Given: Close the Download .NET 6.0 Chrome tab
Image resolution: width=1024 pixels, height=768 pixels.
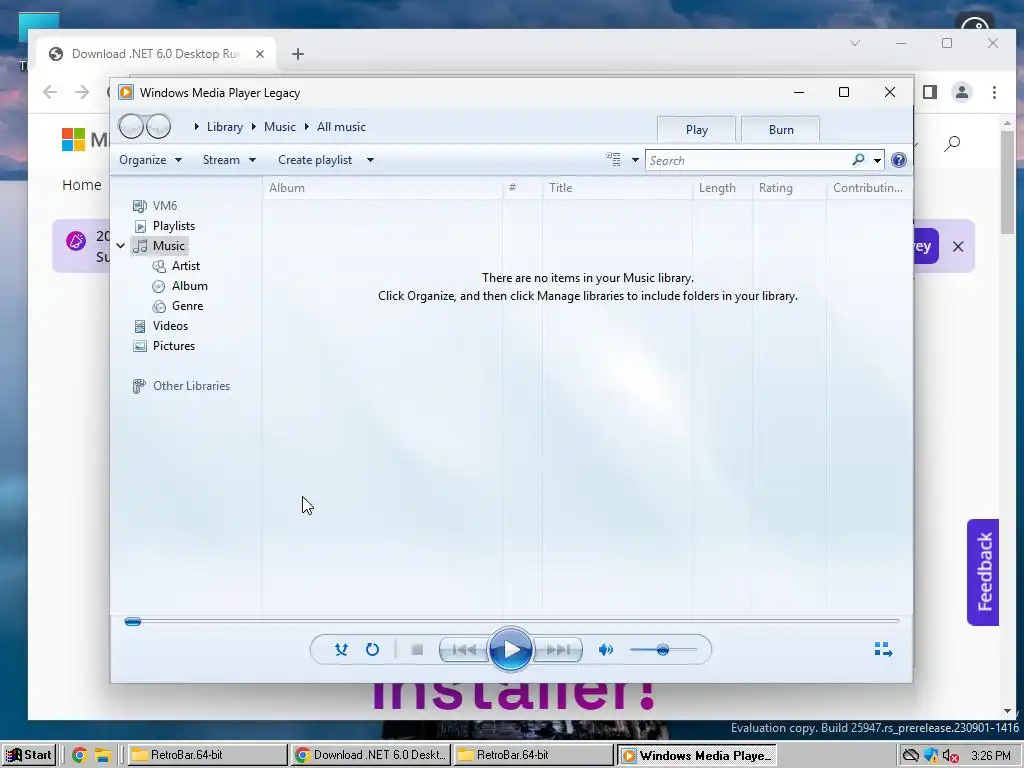Looking at the screenshot, I should coord(260,54).
